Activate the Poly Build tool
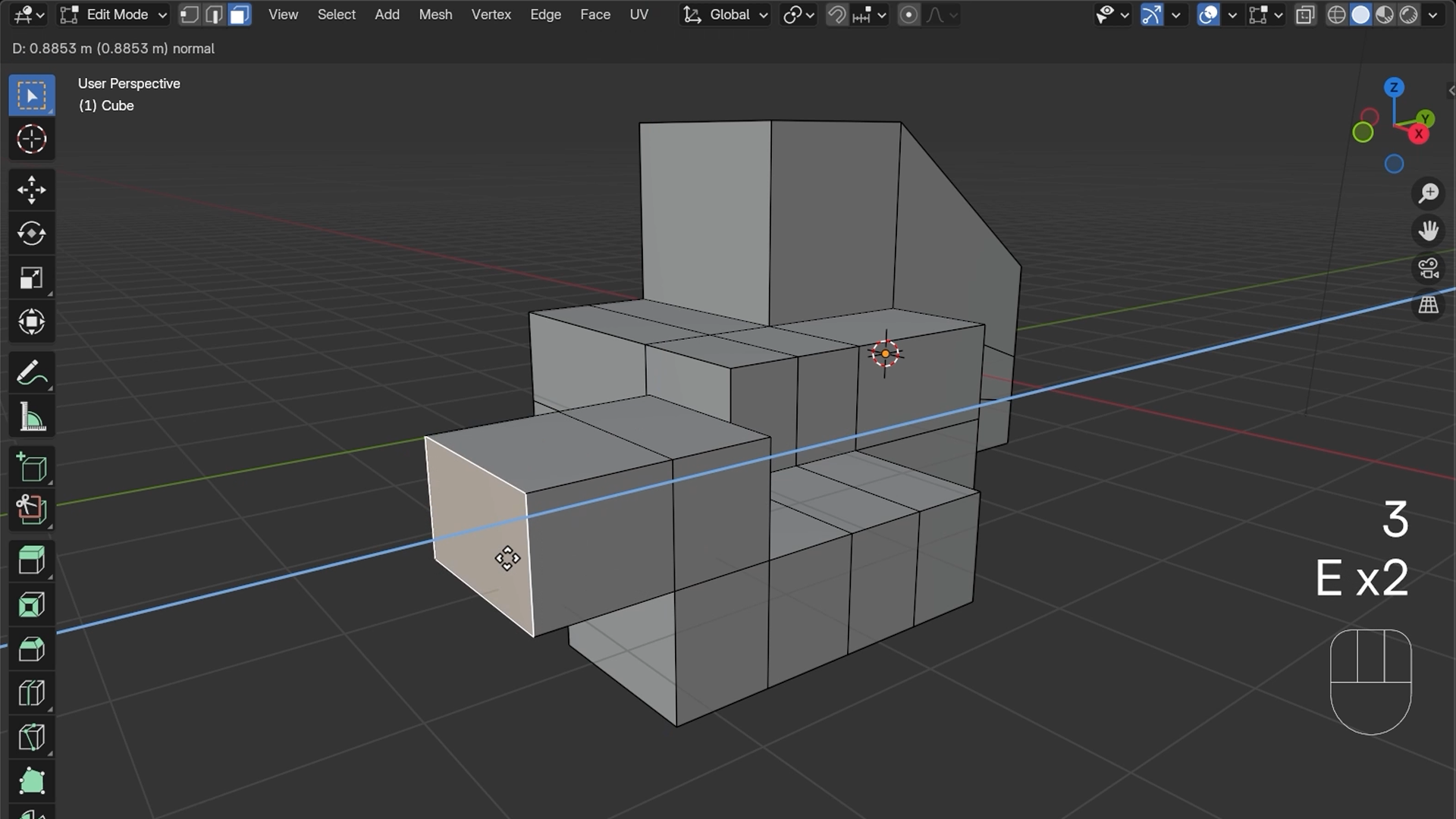Image resolution: width=1456 pixels, height=819 pixels. (x=32, y=781)
